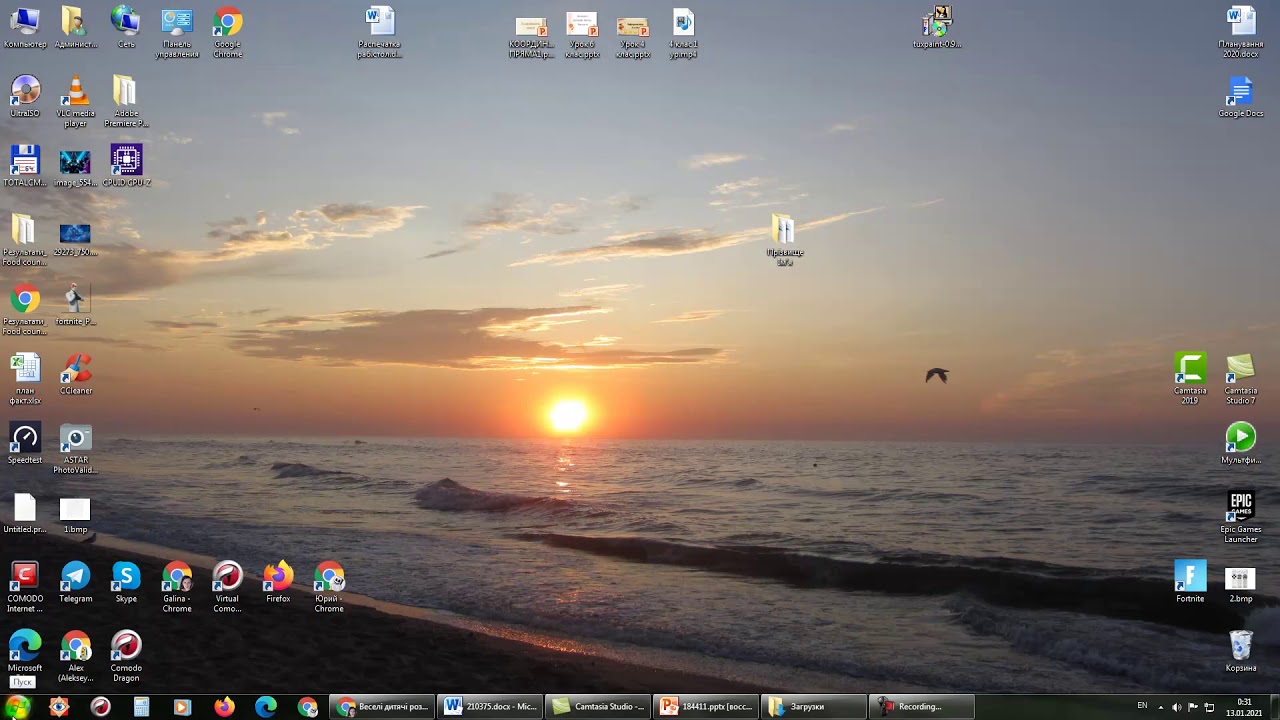Launch the CCleaner shortcut

75,374
